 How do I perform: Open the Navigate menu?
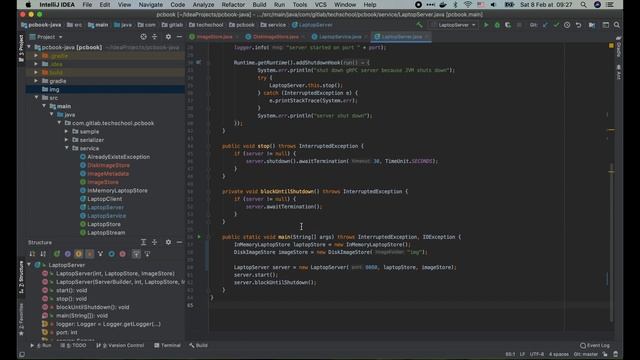[151, 5]
